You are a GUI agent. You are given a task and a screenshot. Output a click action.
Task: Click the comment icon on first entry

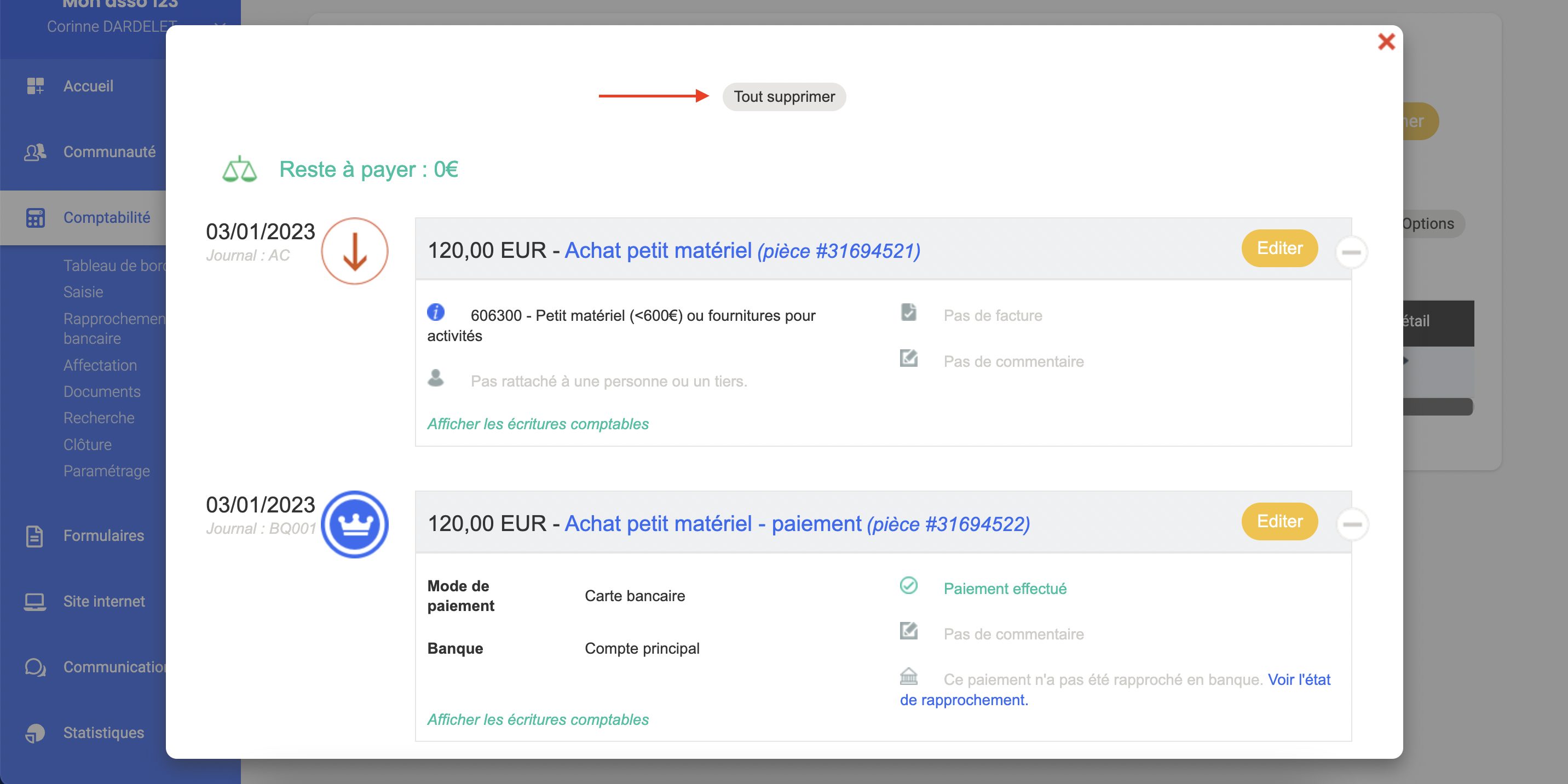pyautogui.click(x=908, y=359)
